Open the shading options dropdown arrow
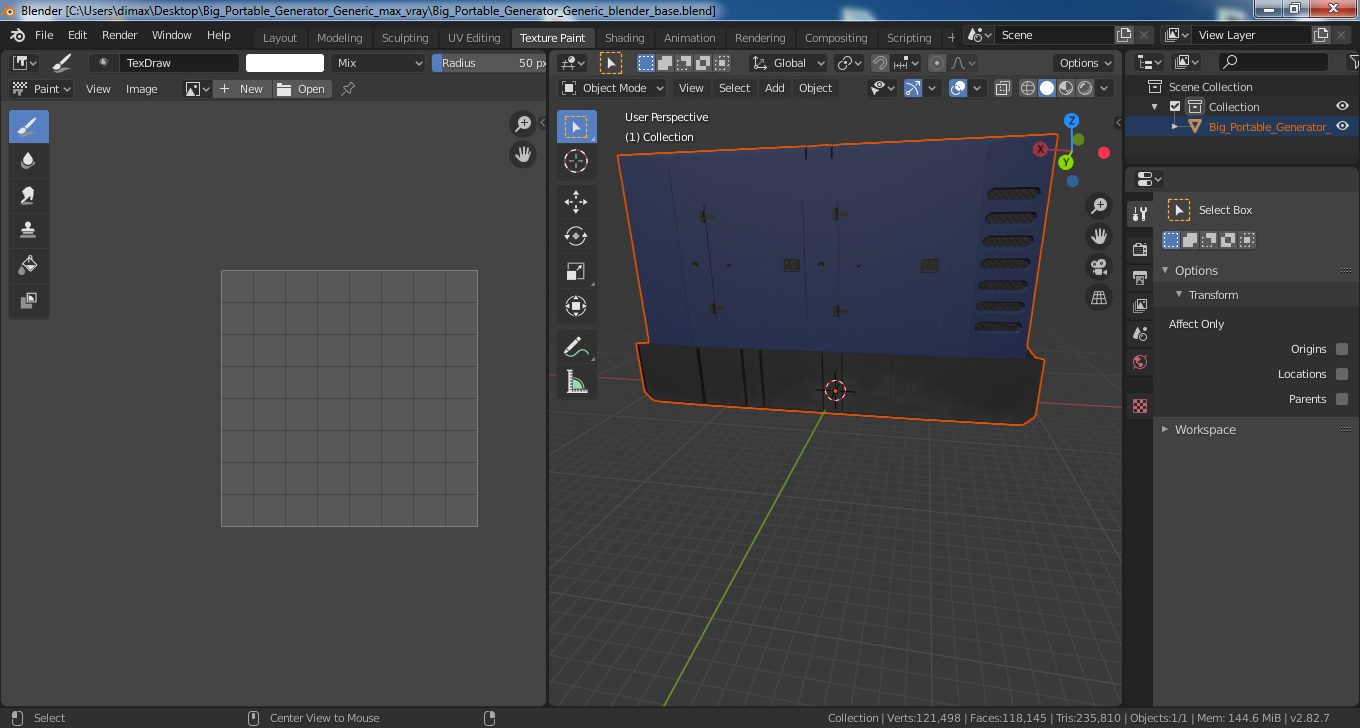The height and width of the screenshot is (728, 1360). click(x=1105, y=88)
